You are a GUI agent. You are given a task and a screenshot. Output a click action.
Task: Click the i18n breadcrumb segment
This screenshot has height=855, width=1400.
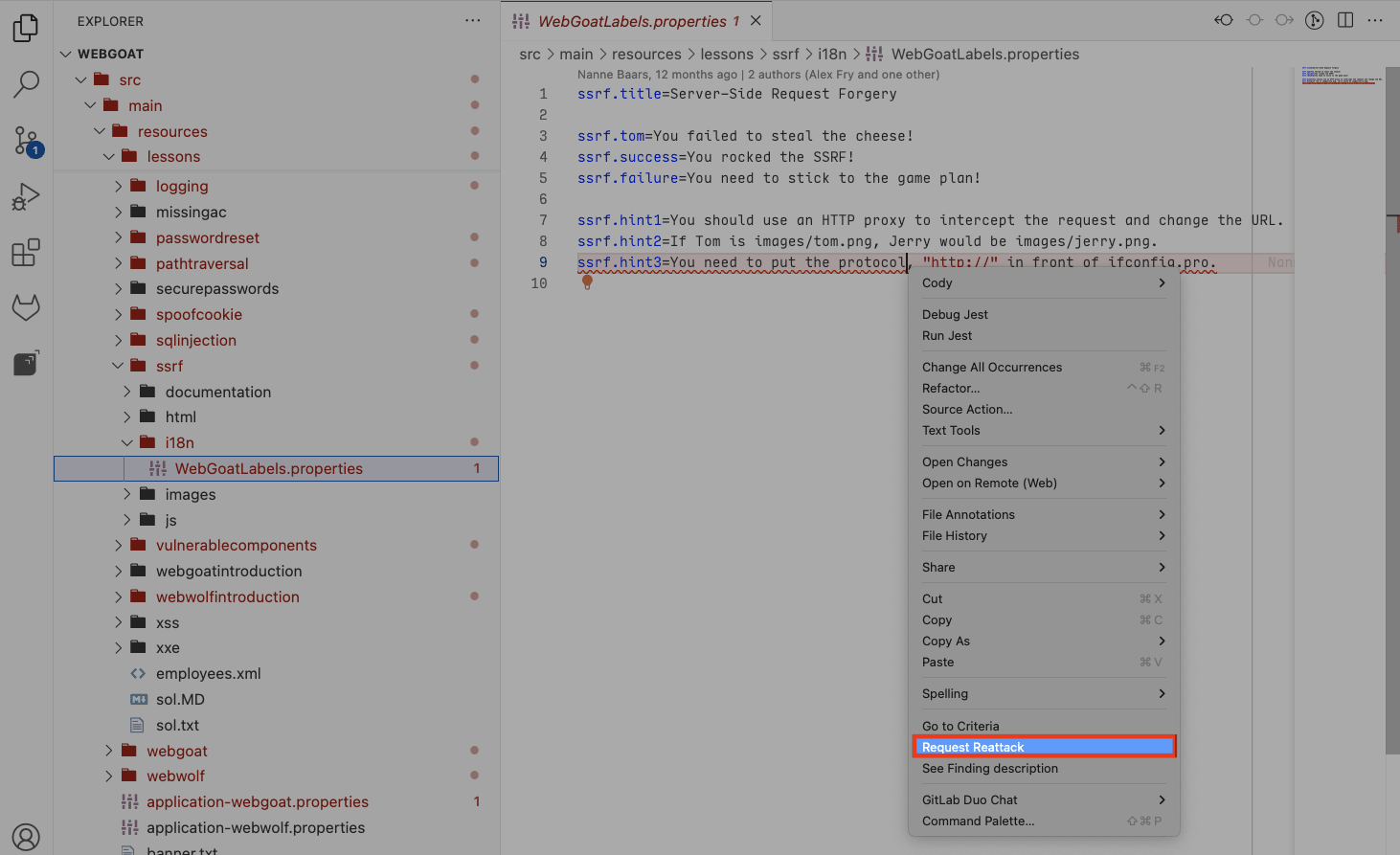coord(832,54)
